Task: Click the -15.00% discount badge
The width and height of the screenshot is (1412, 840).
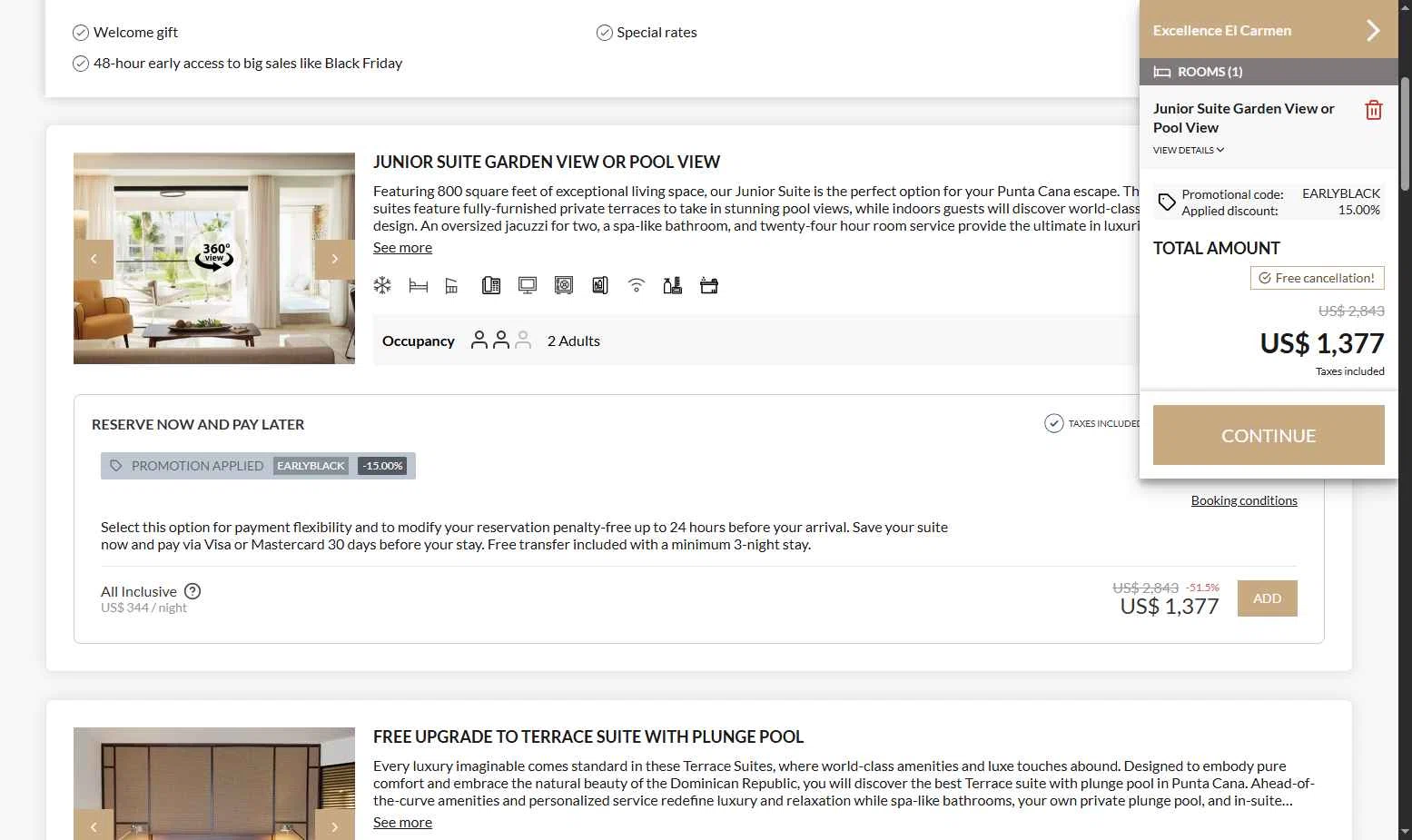Action: point(382,466)
